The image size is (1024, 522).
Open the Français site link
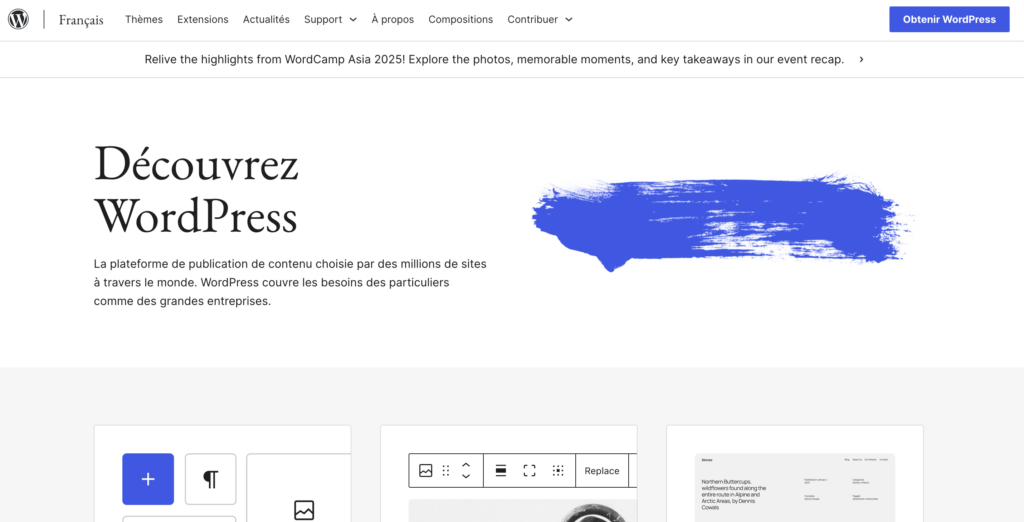tap(81, 20)
